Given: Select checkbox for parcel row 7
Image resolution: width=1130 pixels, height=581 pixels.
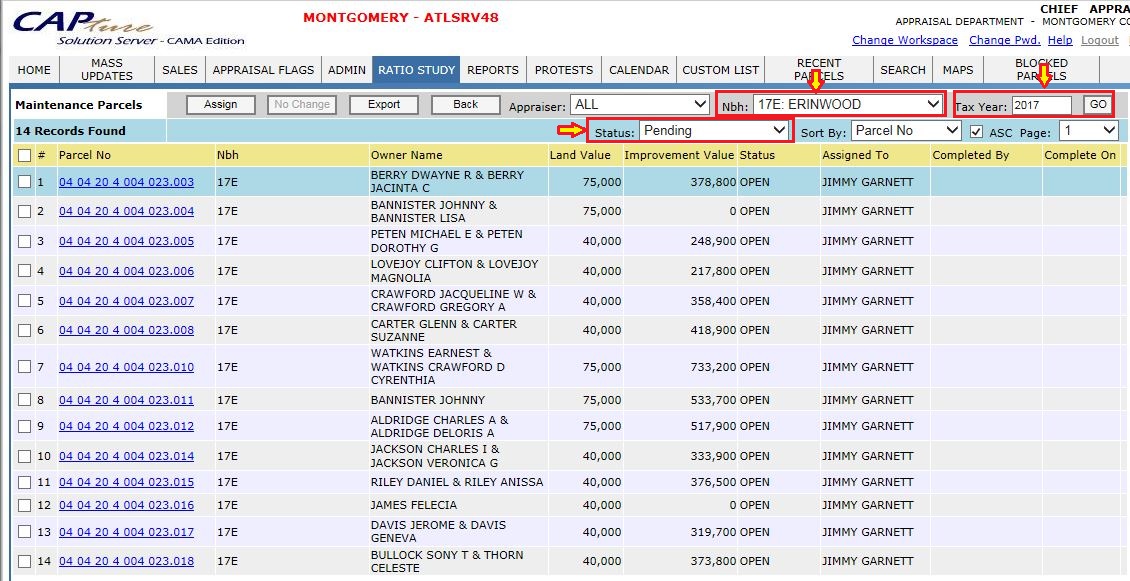Looking at the screenshot, I should (25, 367).
